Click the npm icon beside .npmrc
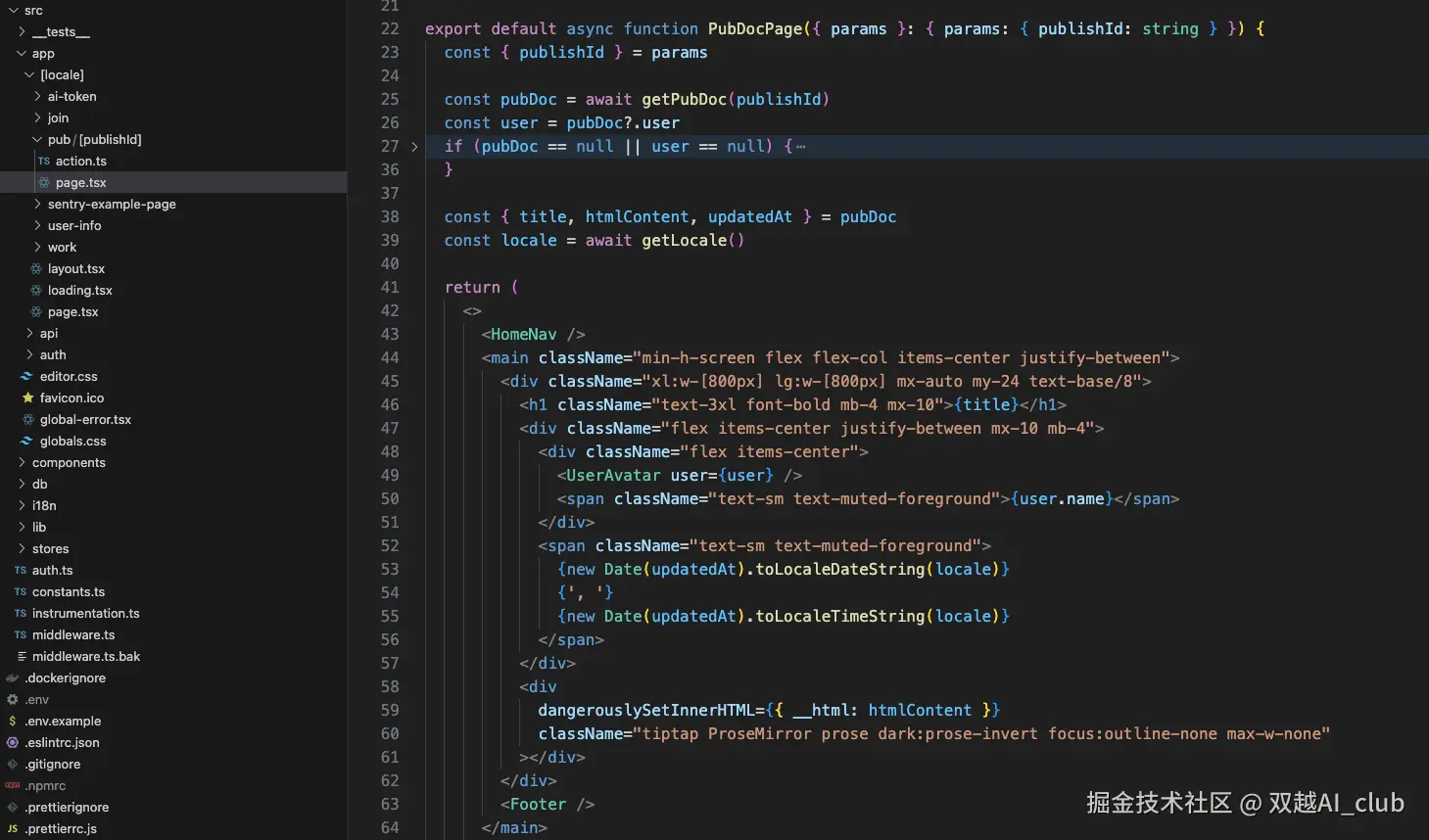This screenshot has height=840, width=1429. pos(13,786)
